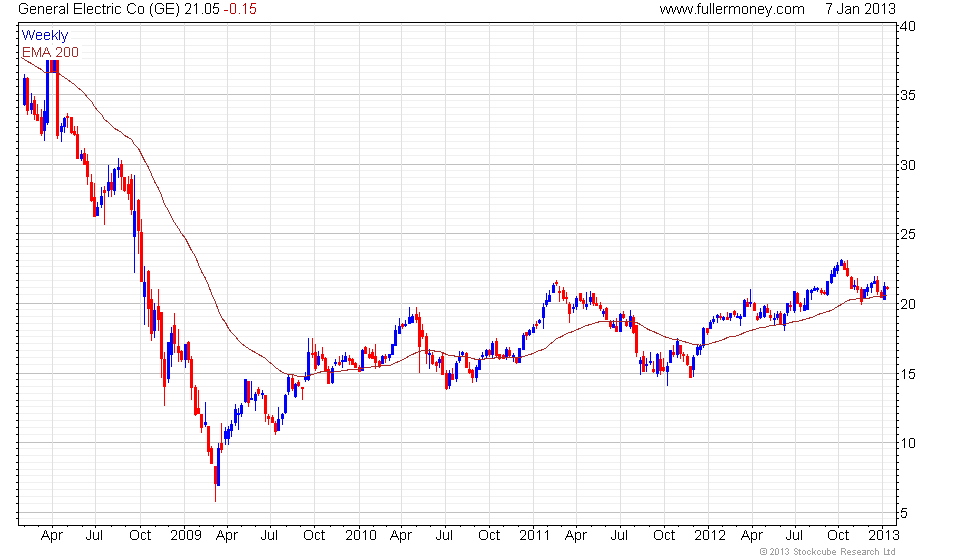The width and height of the screenshot is (980, 560).
Task: Click the 10 price axis label
Action: [908, 443]
